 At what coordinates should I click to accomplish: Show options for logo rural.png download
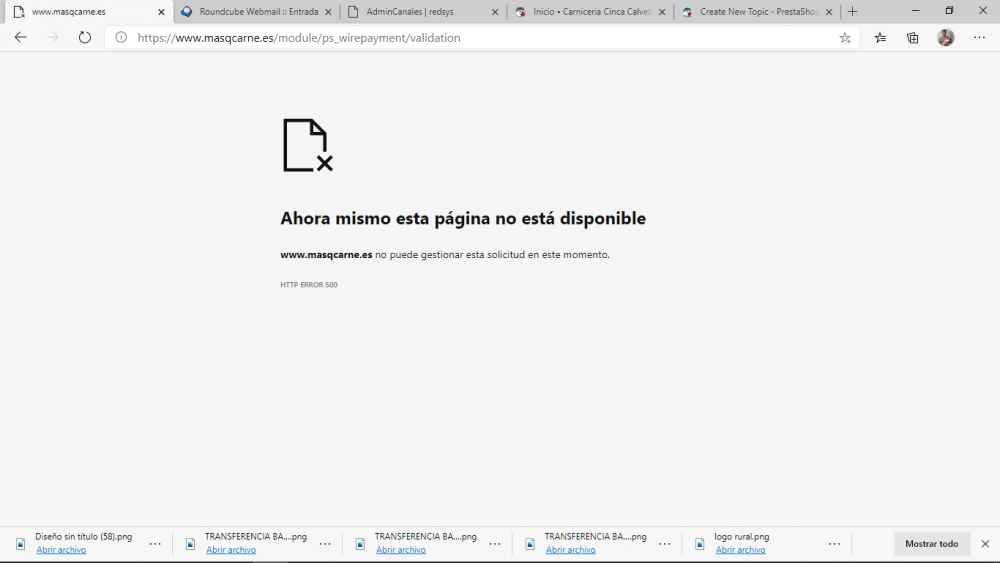pyautogui.click(x=834, y=544)
